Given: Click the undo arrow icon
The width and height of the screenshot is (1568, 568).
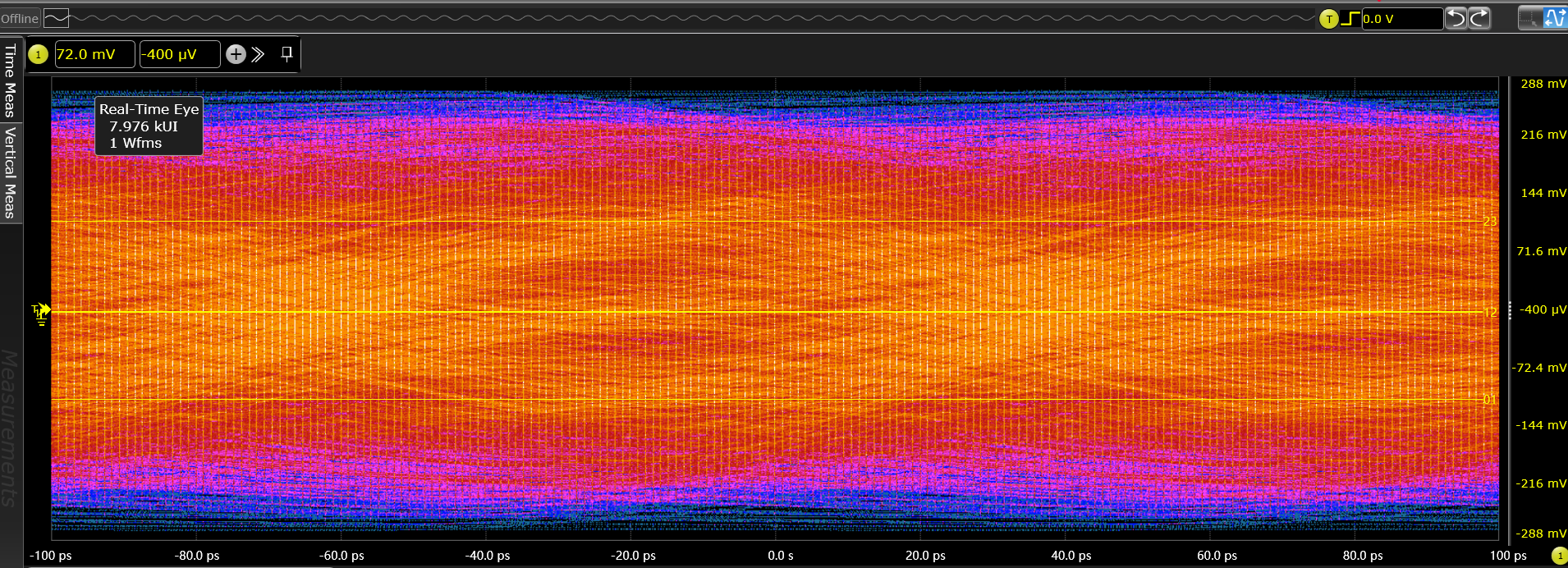Looking at the screenshot, I should [x=1456, y=18].
